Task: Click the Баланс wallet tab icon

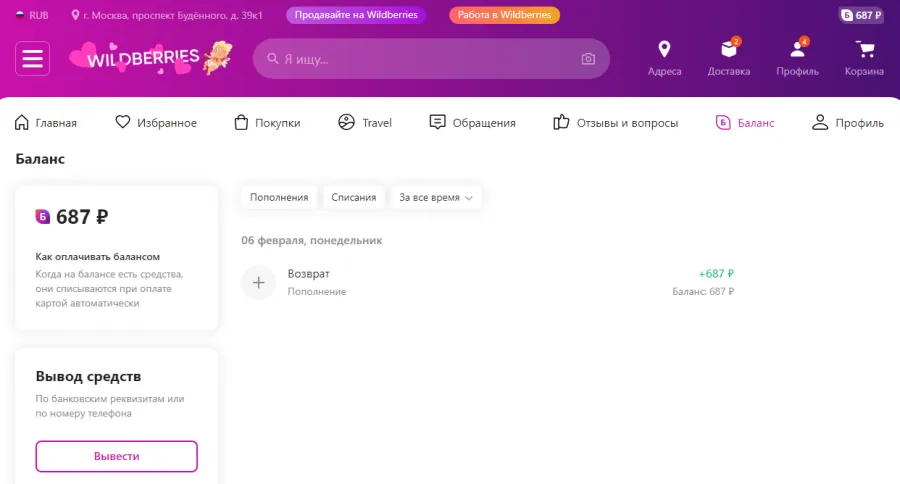Action: click(x=723, y=122)
